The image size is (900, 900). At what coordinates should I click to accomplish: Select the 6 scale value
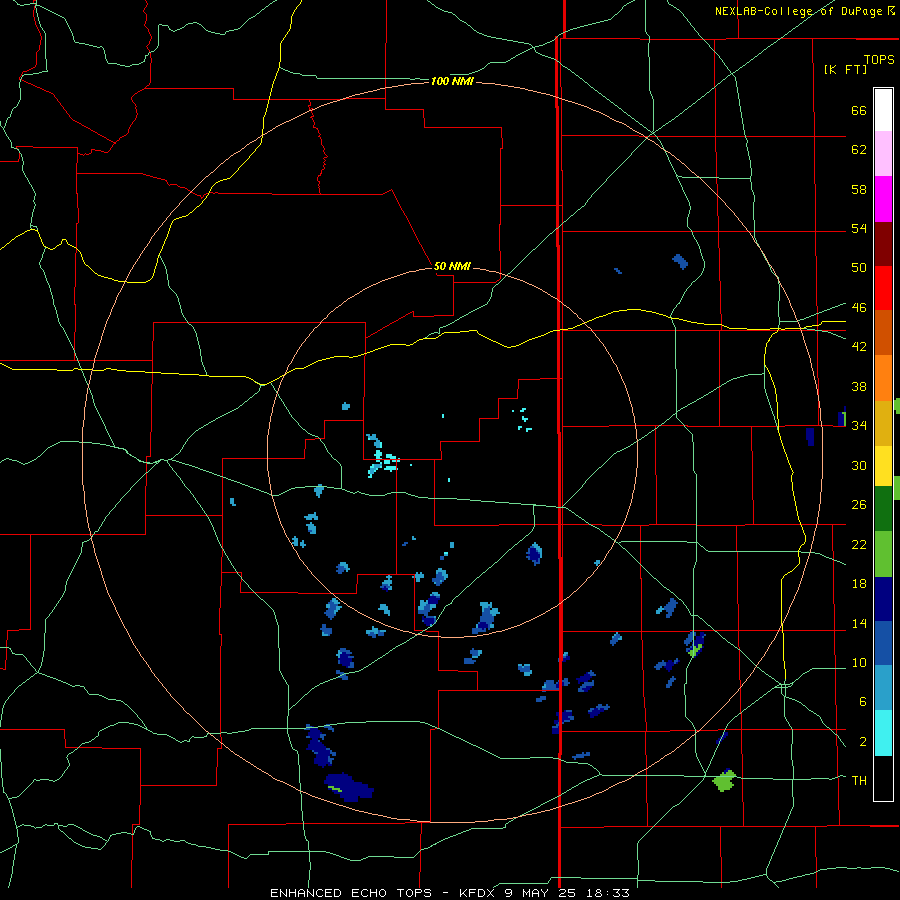(x=862, y=701)
